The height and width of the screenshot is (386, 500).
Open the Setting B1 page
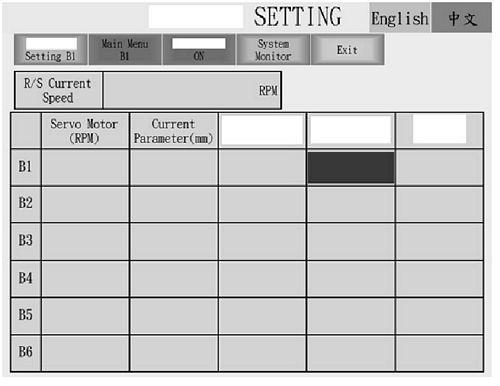51,50
